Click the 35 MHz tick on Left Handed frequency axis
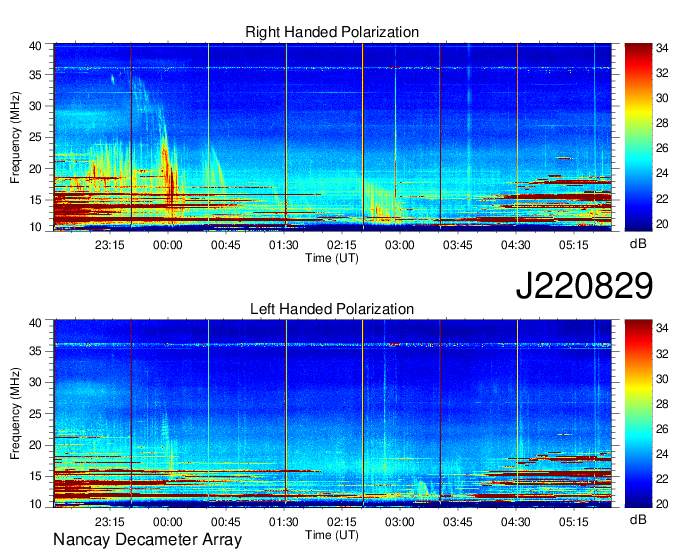 (x=35, y=351)
